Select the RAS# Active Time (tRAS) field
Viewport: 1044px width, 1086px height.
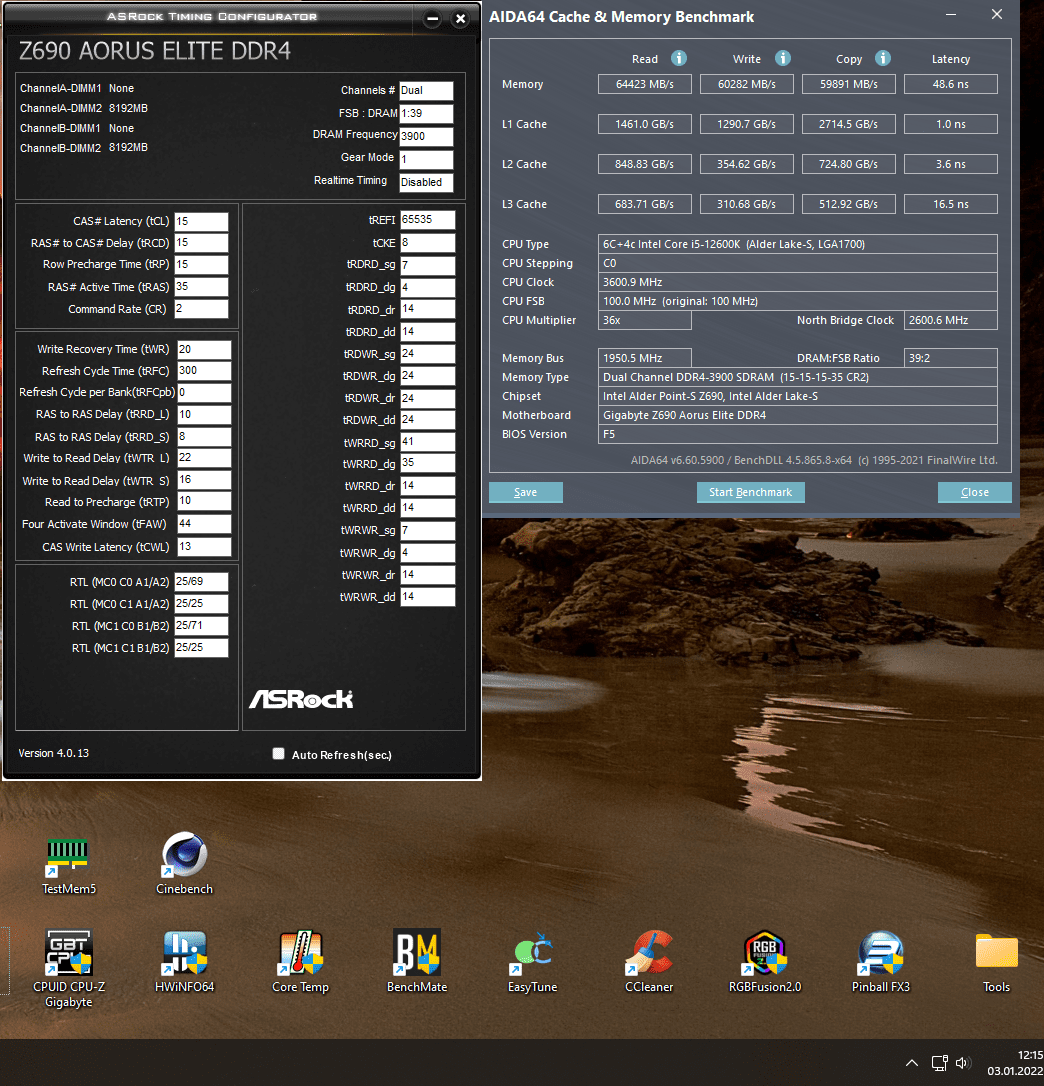201,287
